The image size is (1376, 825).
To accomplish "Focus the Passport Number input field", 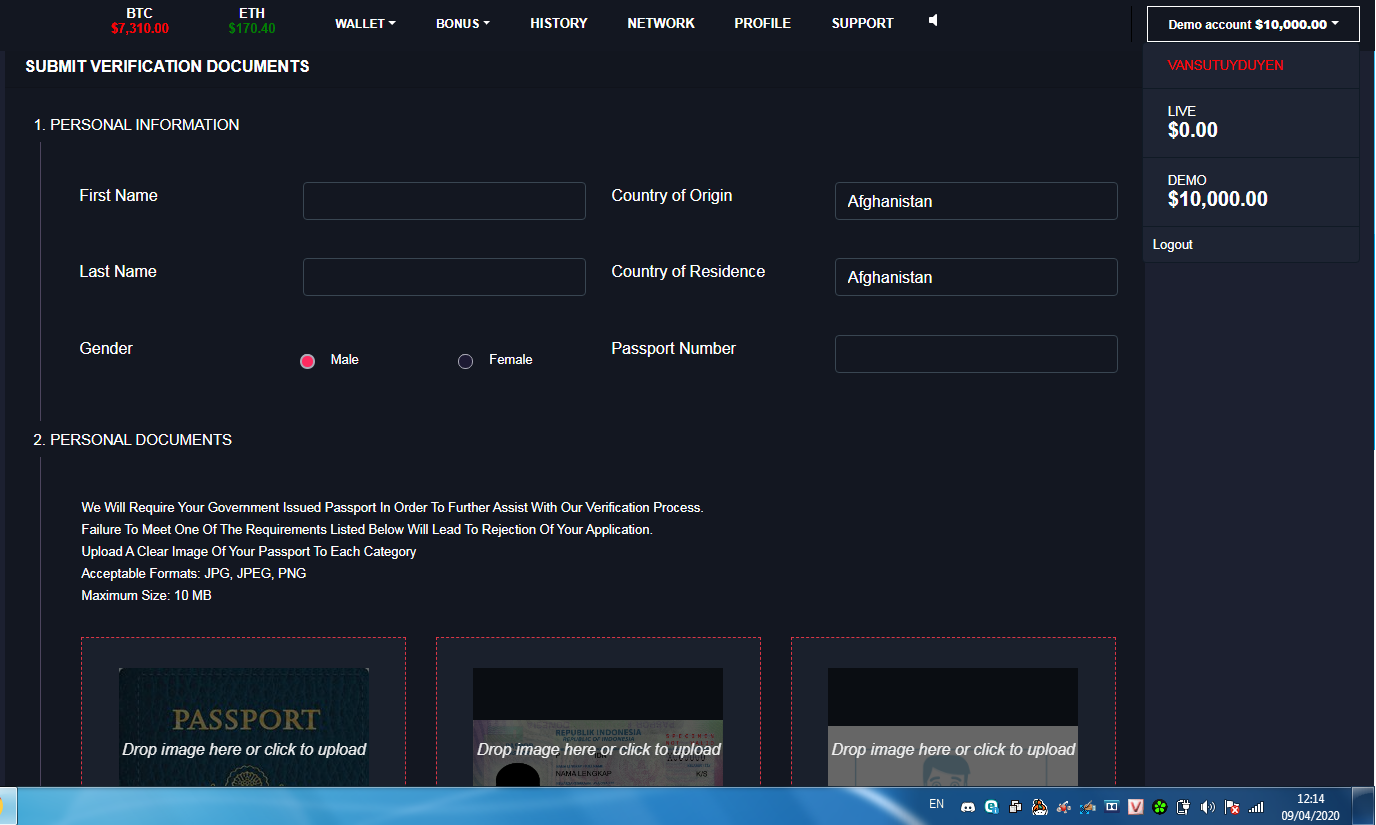I will click(976, 354).
